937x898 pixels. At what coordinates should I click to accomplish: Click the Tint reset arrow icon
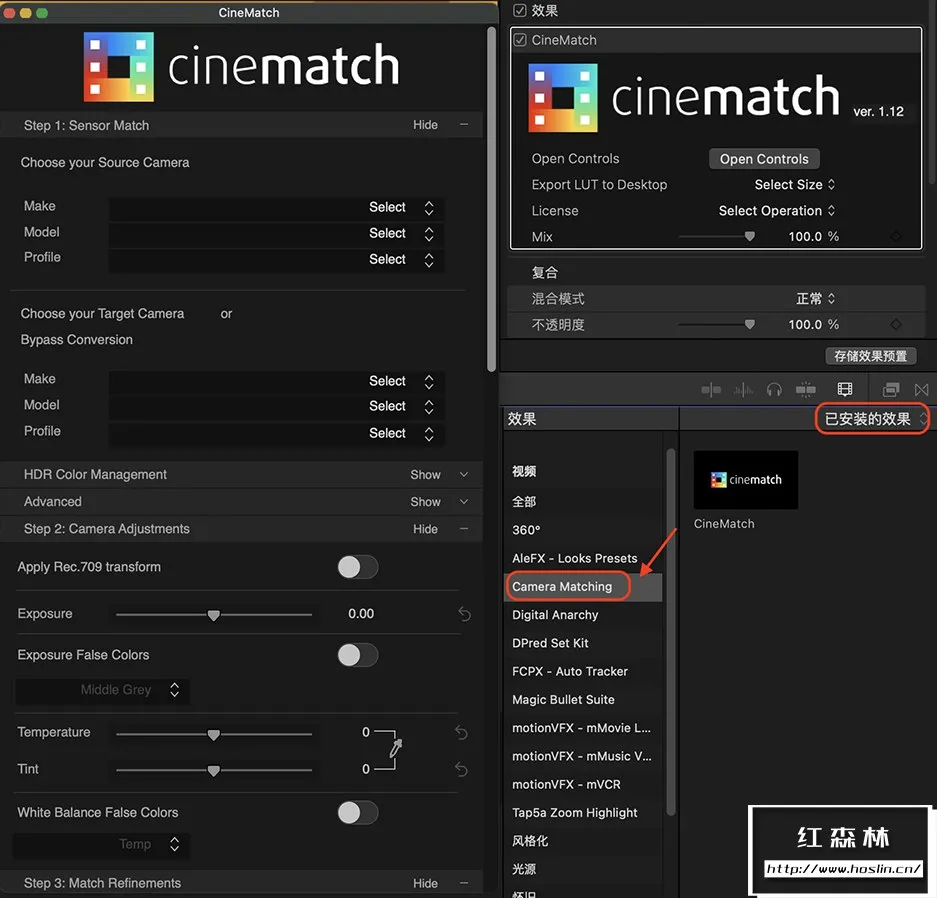461,769
